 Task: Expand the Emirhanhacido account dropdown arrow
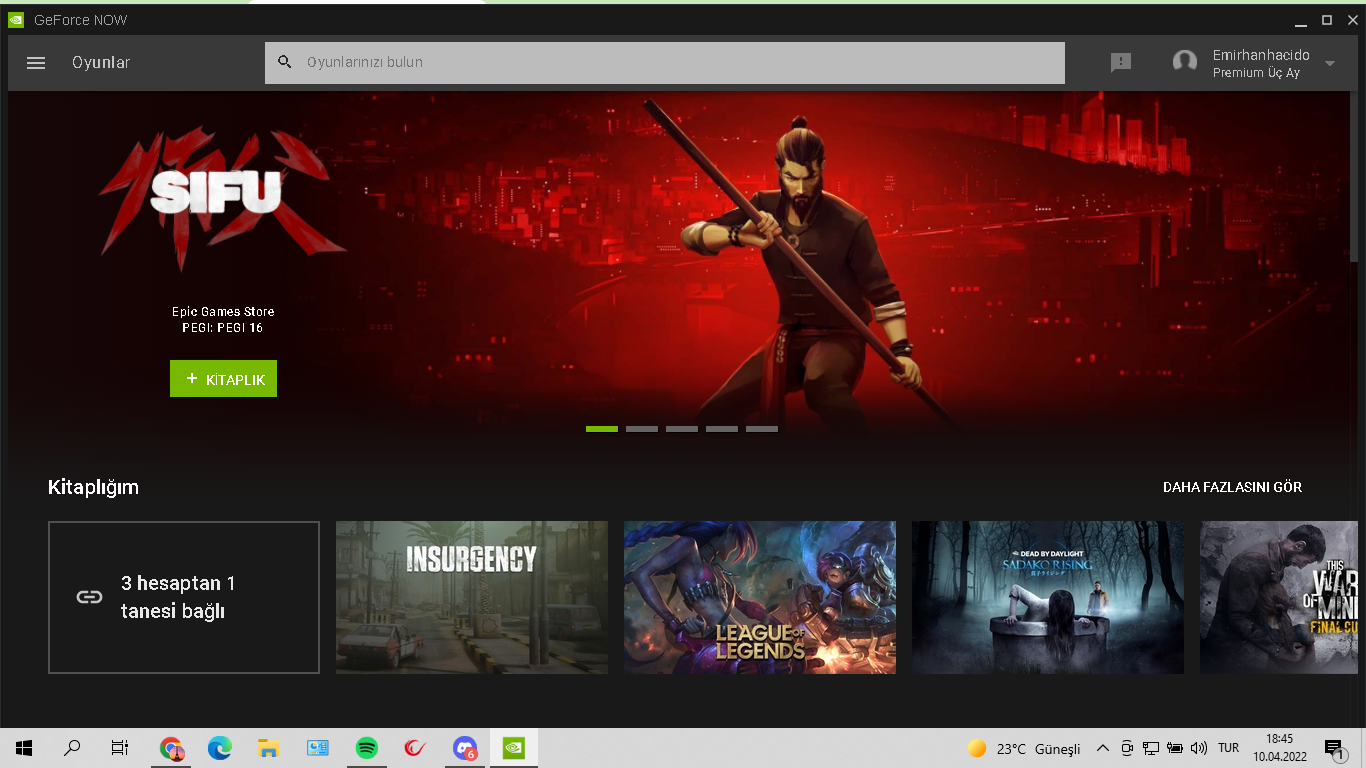1330,63
